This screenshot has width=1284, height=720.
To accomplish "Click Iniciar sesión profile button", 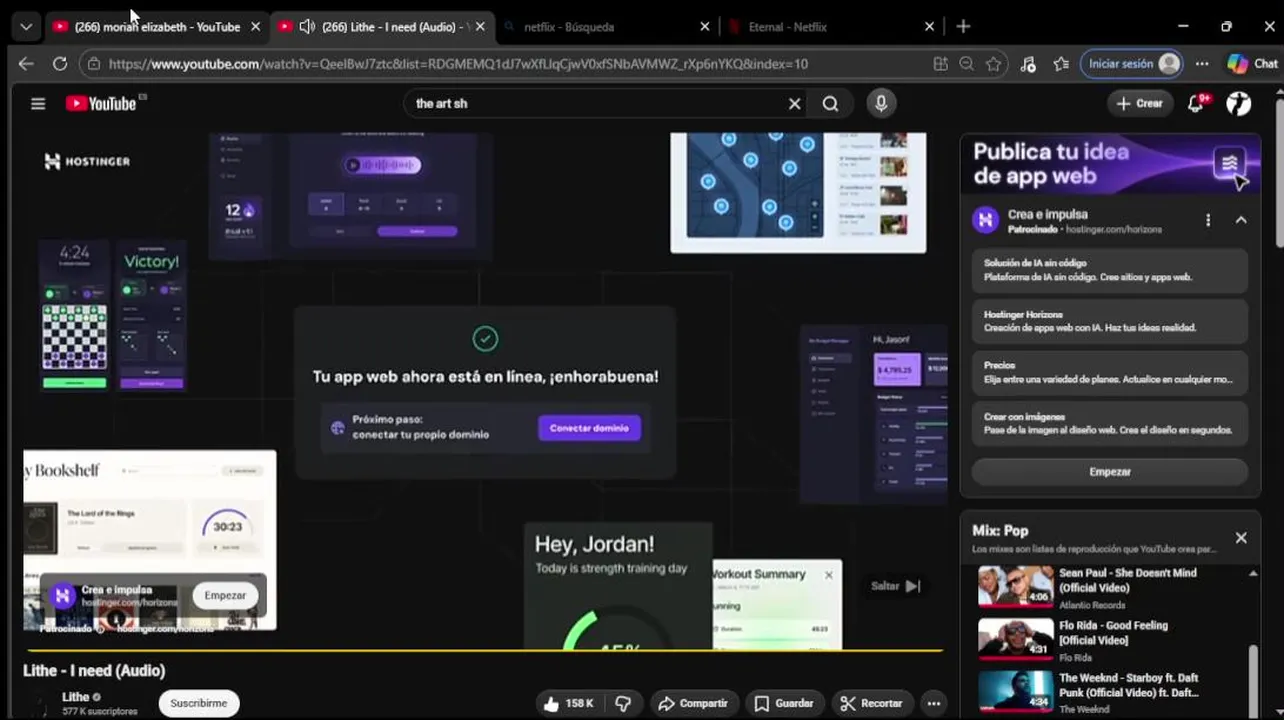I will [x=1132, y=63].
